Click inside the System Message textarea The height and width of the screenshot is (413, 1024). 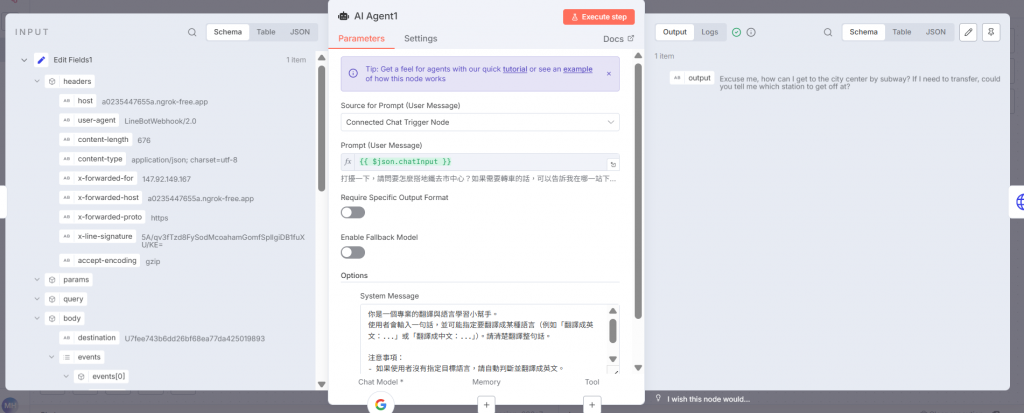pyautogui.click(x=483, y=339)
